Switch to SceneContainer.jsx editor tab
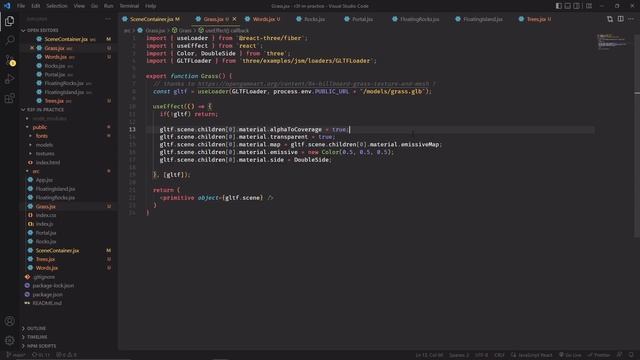This screenshot has height=360, width=640. point(151,19)
